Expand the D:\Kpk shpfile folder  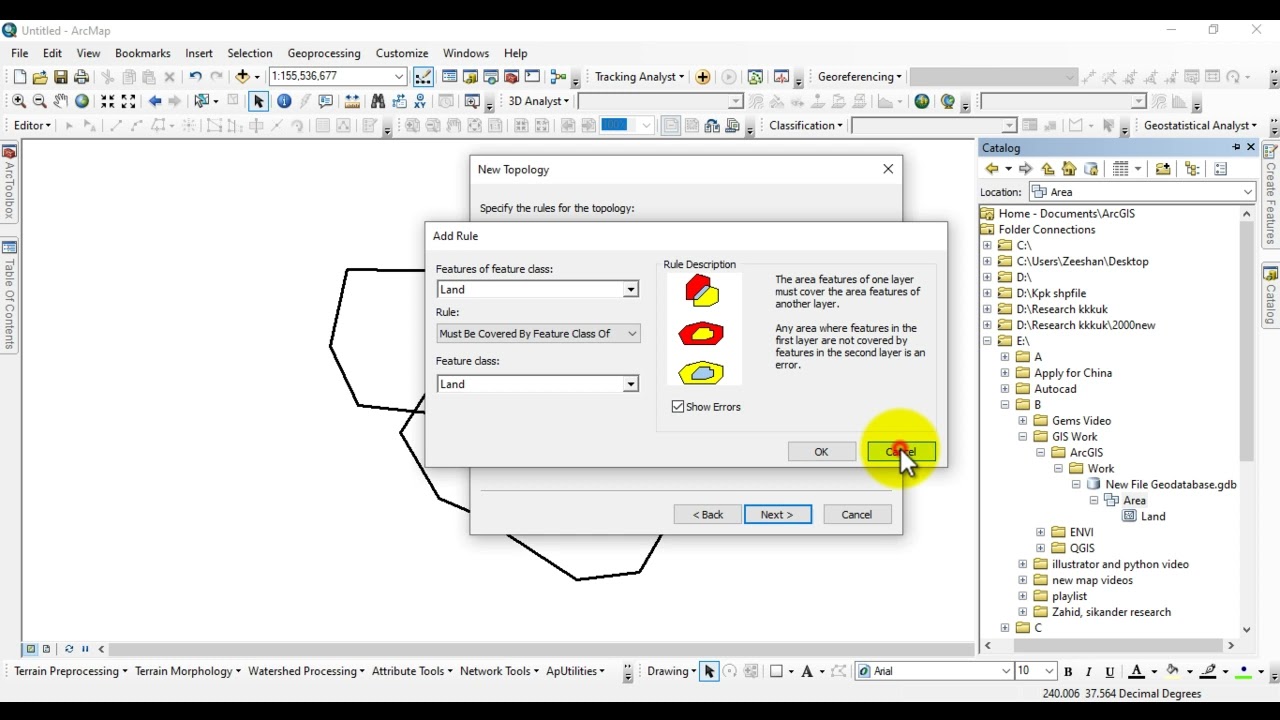987,293
